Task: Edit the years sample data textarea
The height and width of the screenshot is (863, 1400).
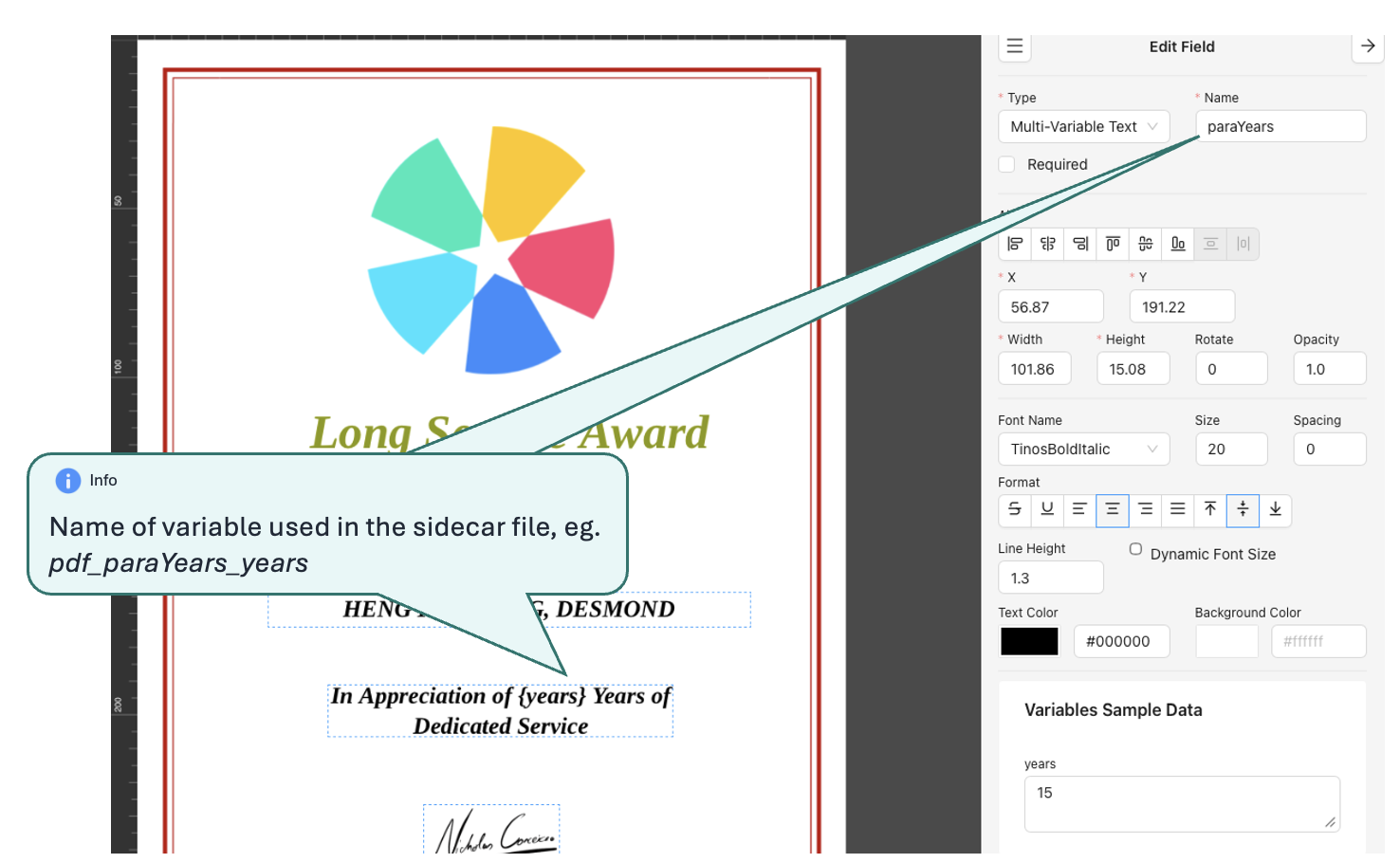Action: 1182,804
